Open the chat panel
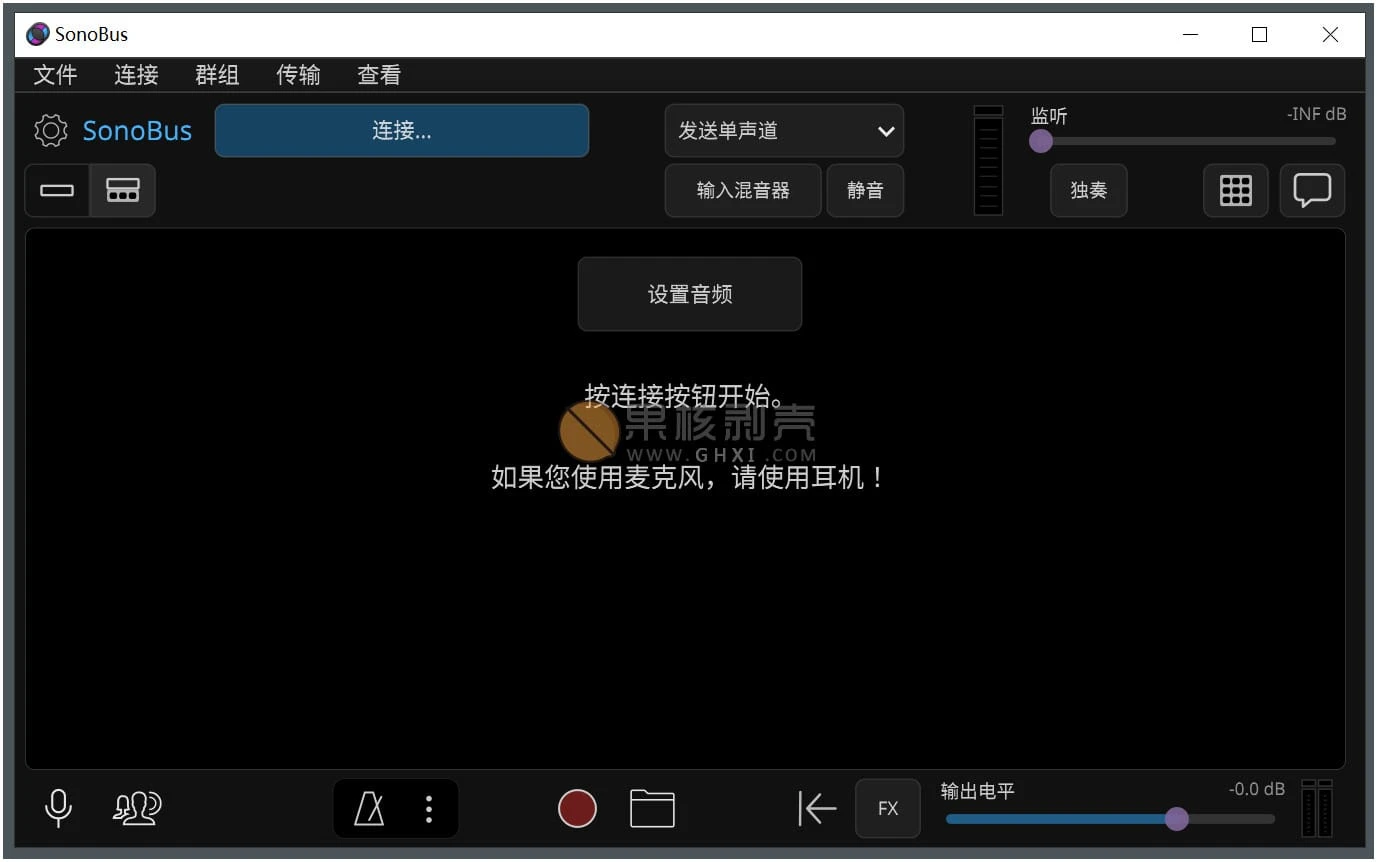The height and width of the screenshot is (862, 1377). 1312,191
